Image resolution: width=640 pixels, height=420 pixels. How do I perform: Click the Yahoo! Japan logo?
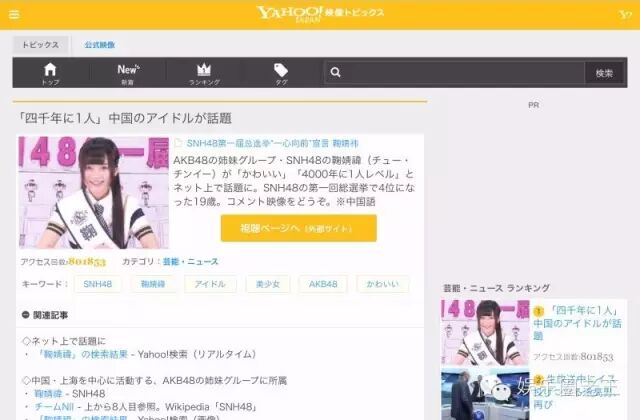tap(320, 13)
